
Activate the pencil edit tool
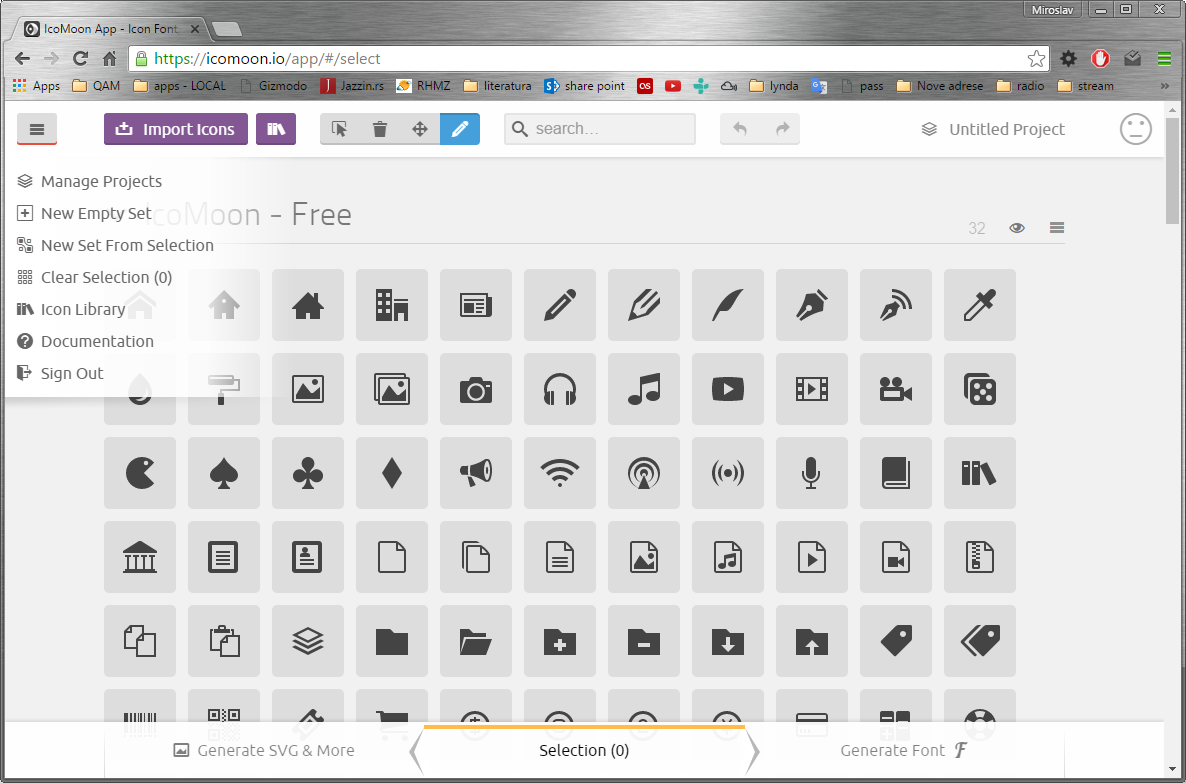coord(460,129)
